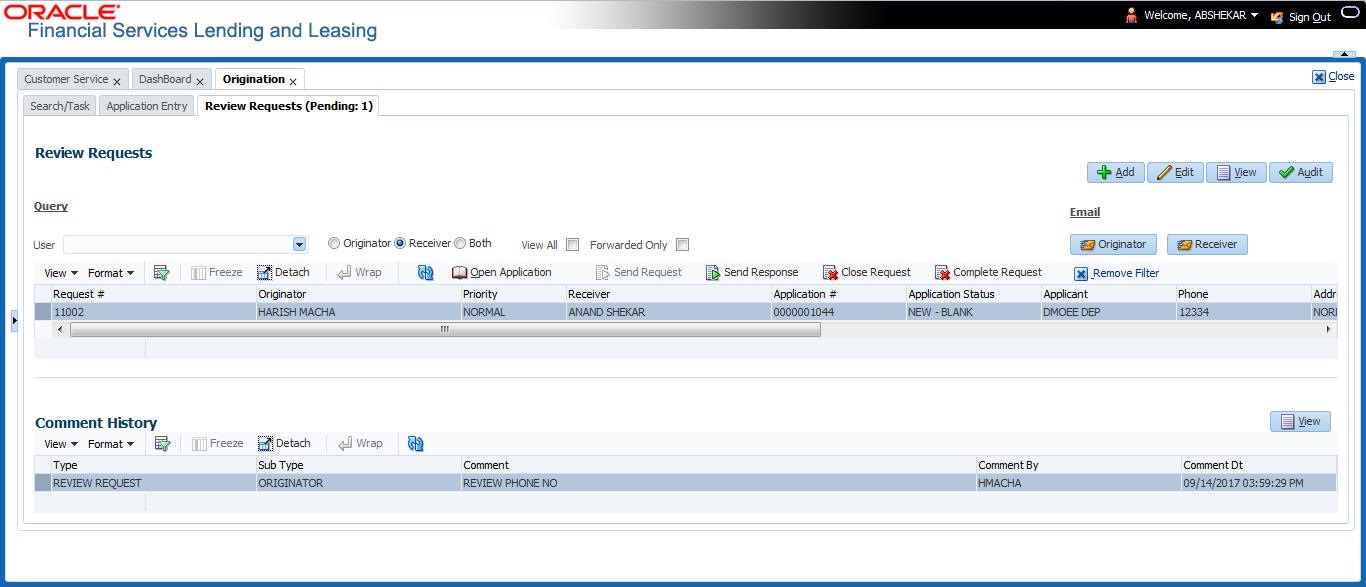Click the horizontal scrollbar in requests table
The height and width of the screenshot is (587, 1366).
(445, 329)
